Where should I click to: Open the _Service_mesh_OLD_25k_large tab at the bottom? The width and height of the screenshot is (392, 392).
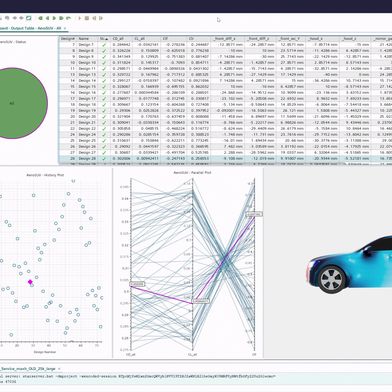28,369
